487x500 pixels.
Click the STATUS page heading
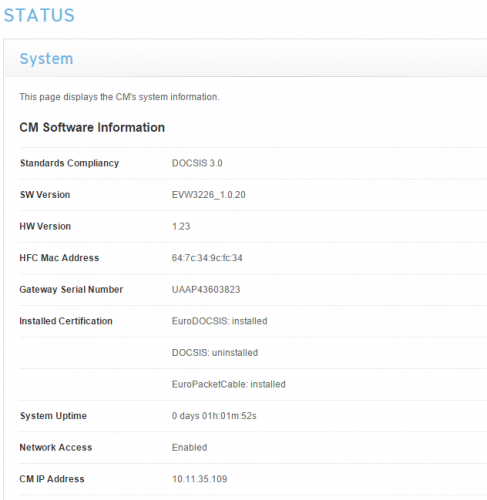39,15
